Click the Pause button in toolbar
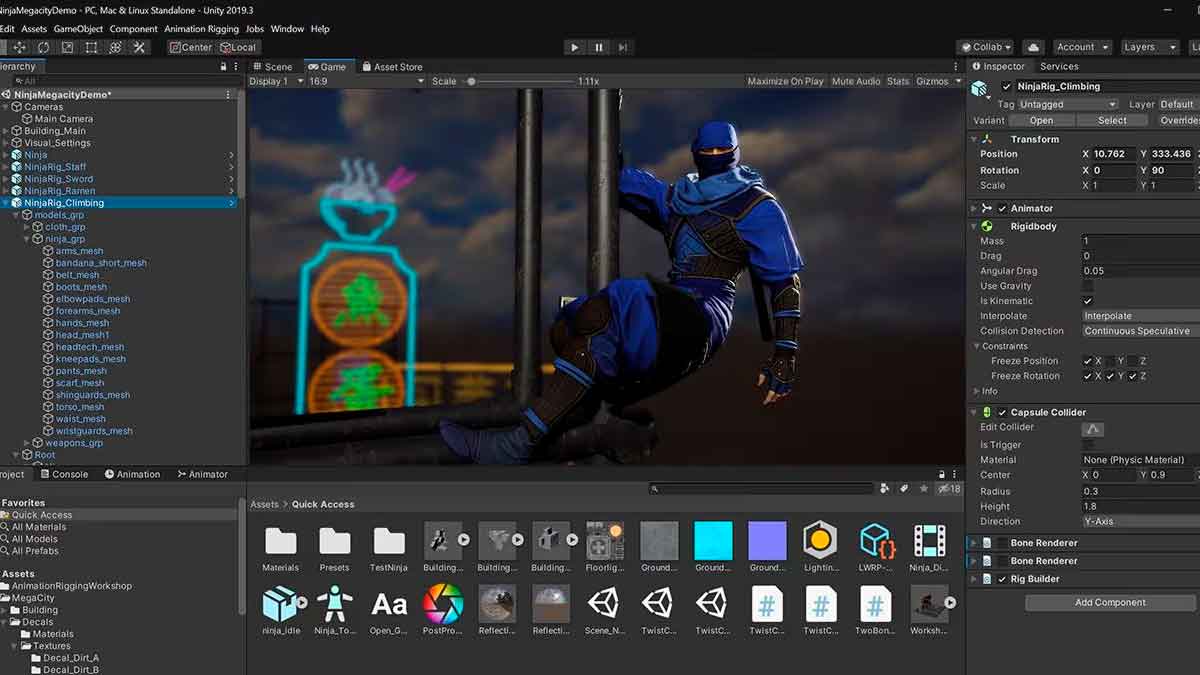The height and width of the screenshot is (675, 1200). coord(599,47)
